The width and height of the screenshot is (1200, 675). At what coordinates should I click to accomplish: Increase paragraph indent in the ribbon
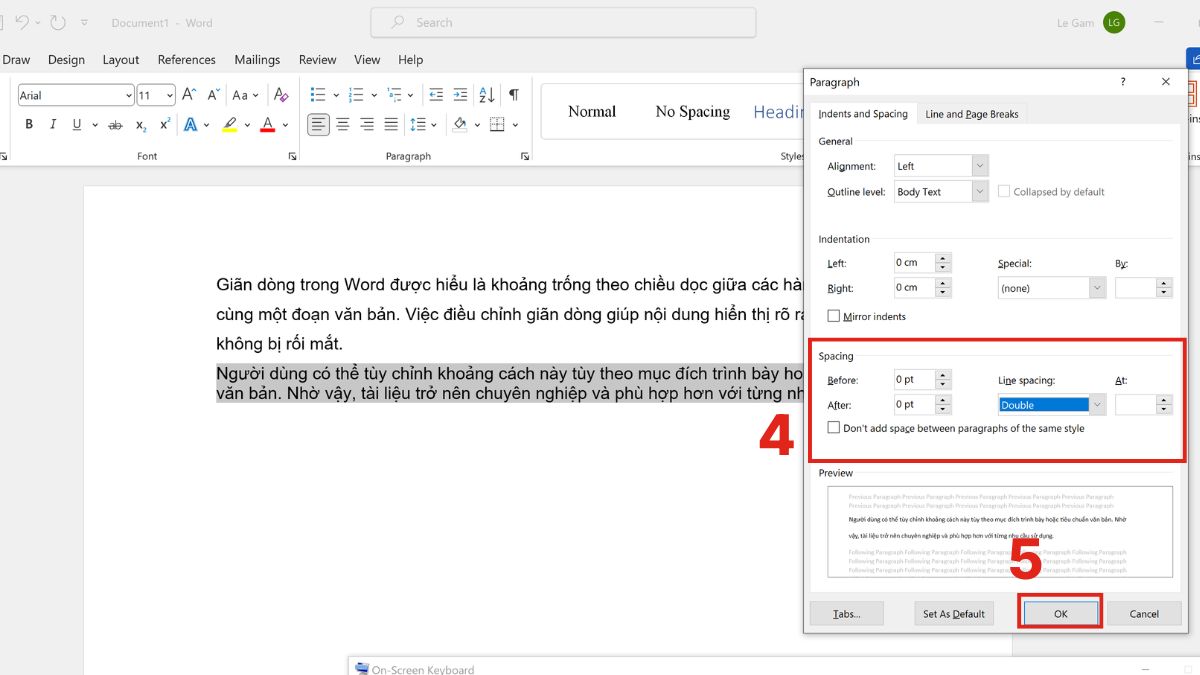(x=461, y=95)
